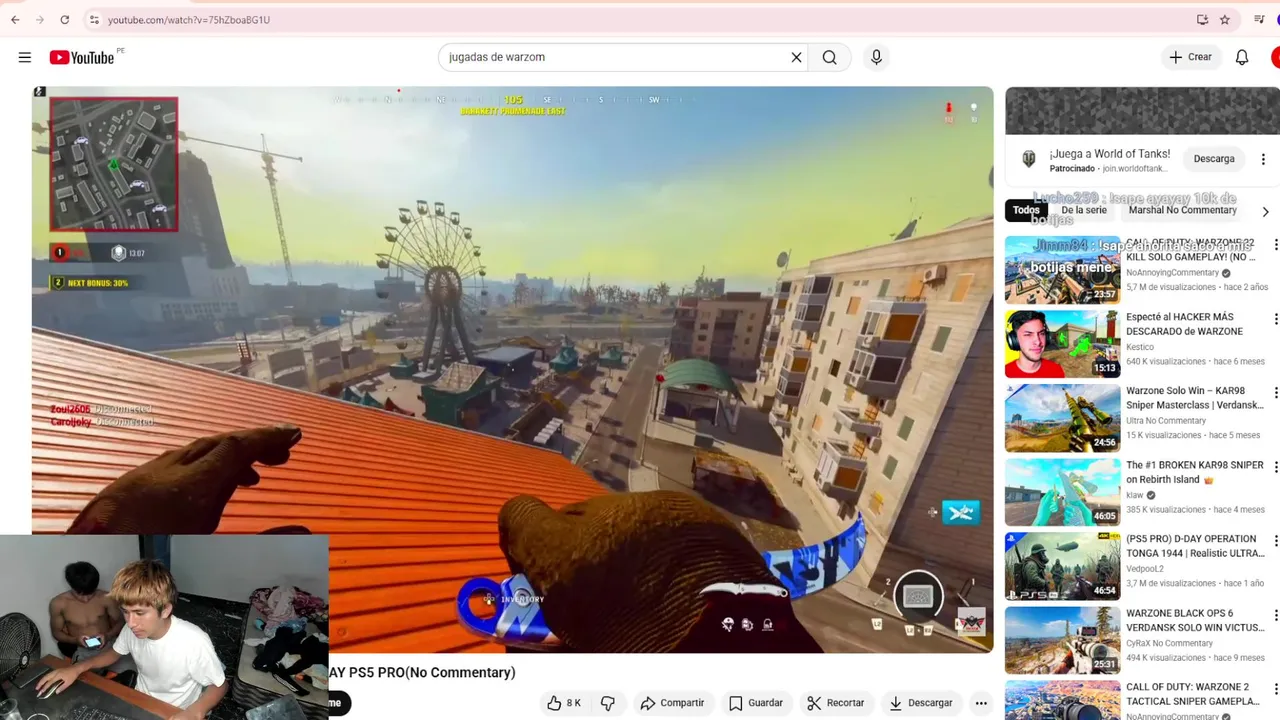
Task: Clear the search query with the X
Action: point(796,57)
